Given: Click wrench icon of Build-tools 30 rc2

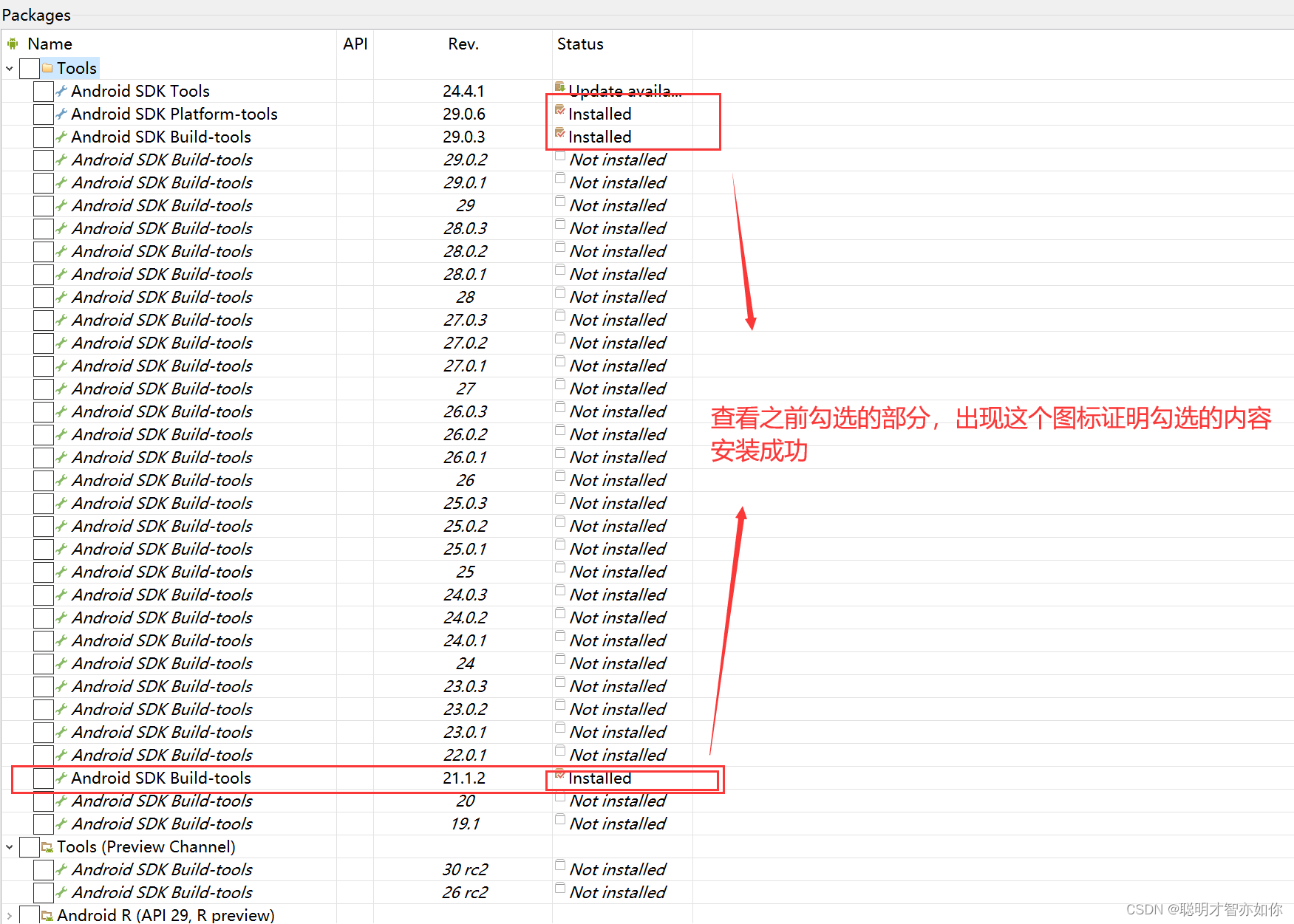Looking at the screenshot, I should 62,869.
